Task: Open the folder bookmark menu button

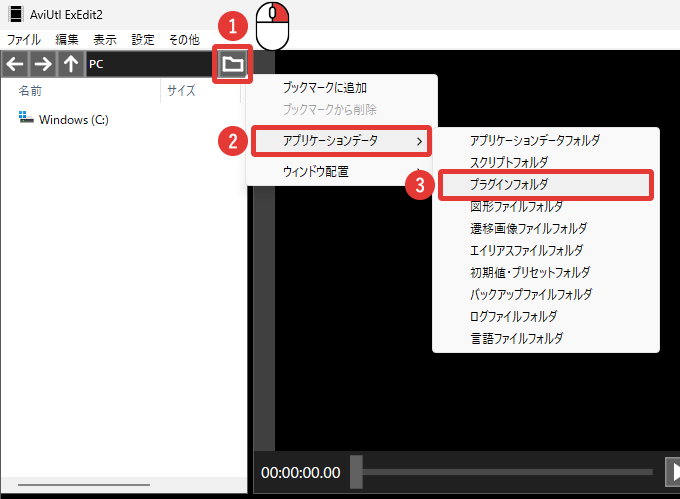Action: 232,64
